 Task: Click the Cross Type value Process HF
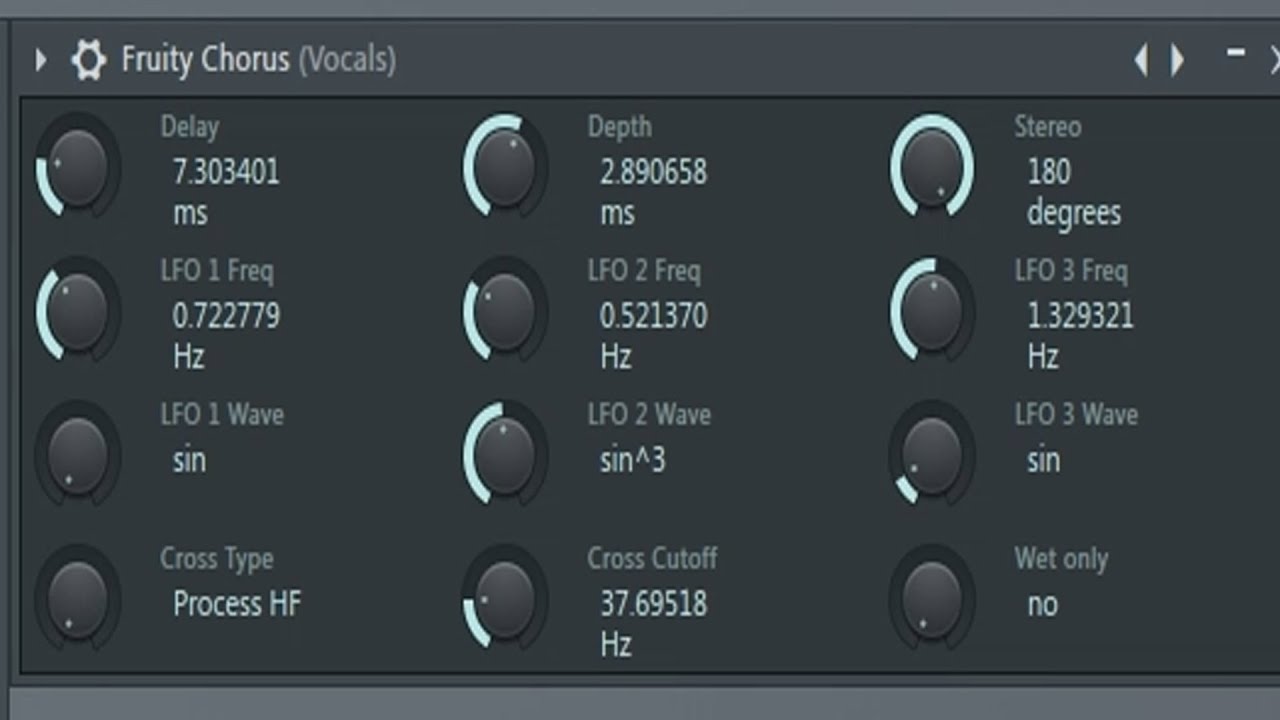(x=237, y=604)
